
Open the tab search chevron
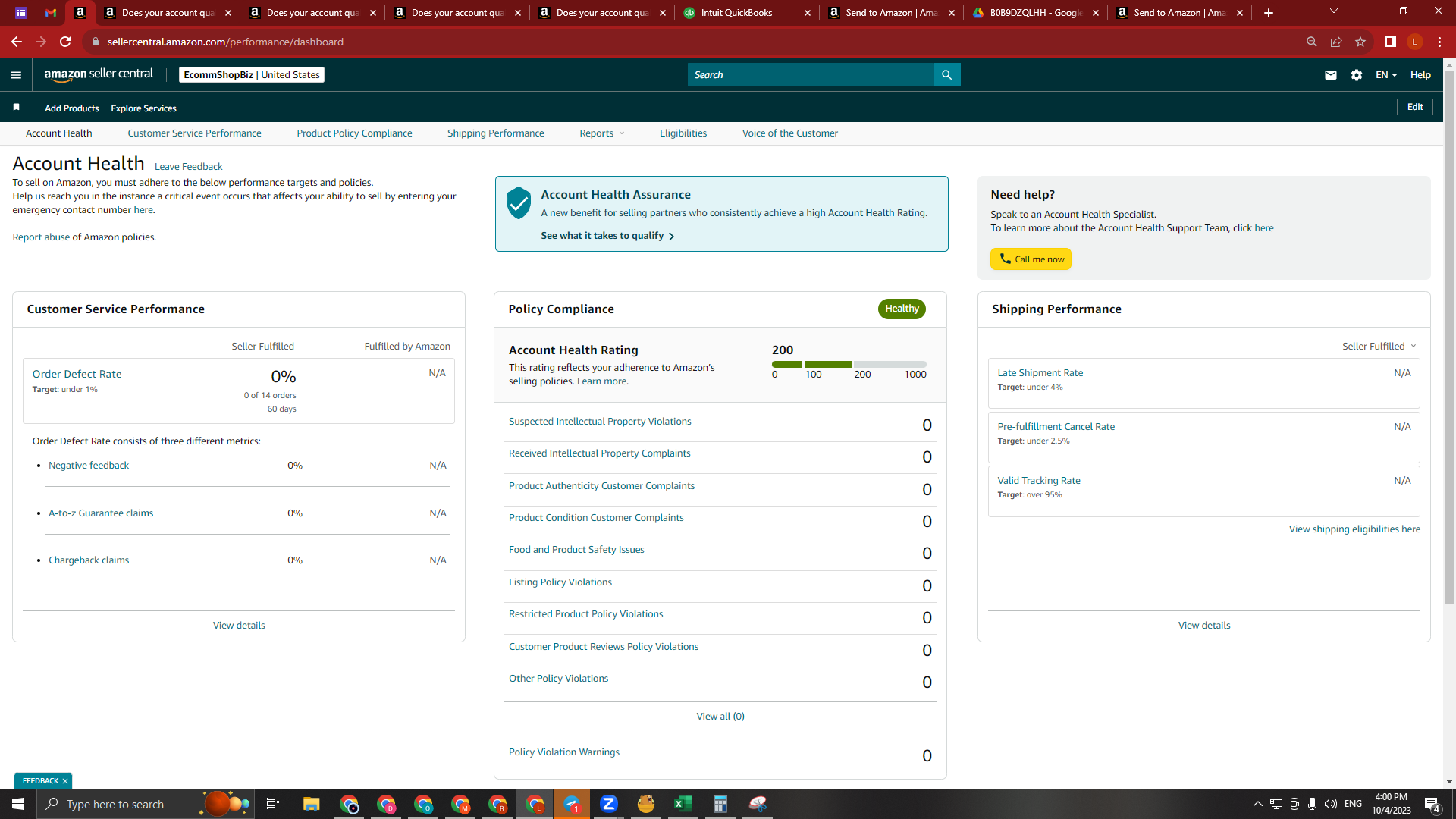pos(1334,11)
